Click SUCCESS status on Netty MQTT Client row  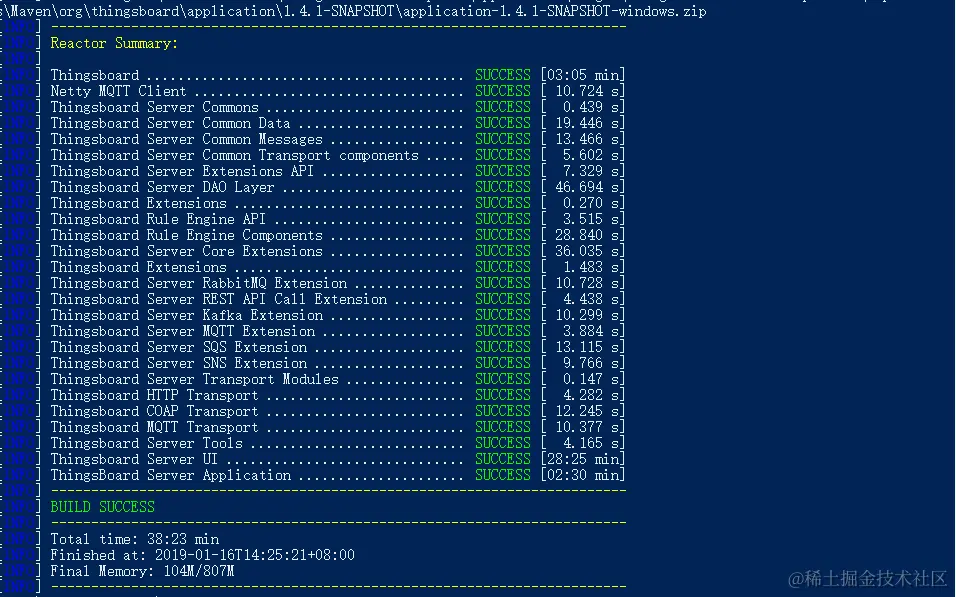pos(503,91)
